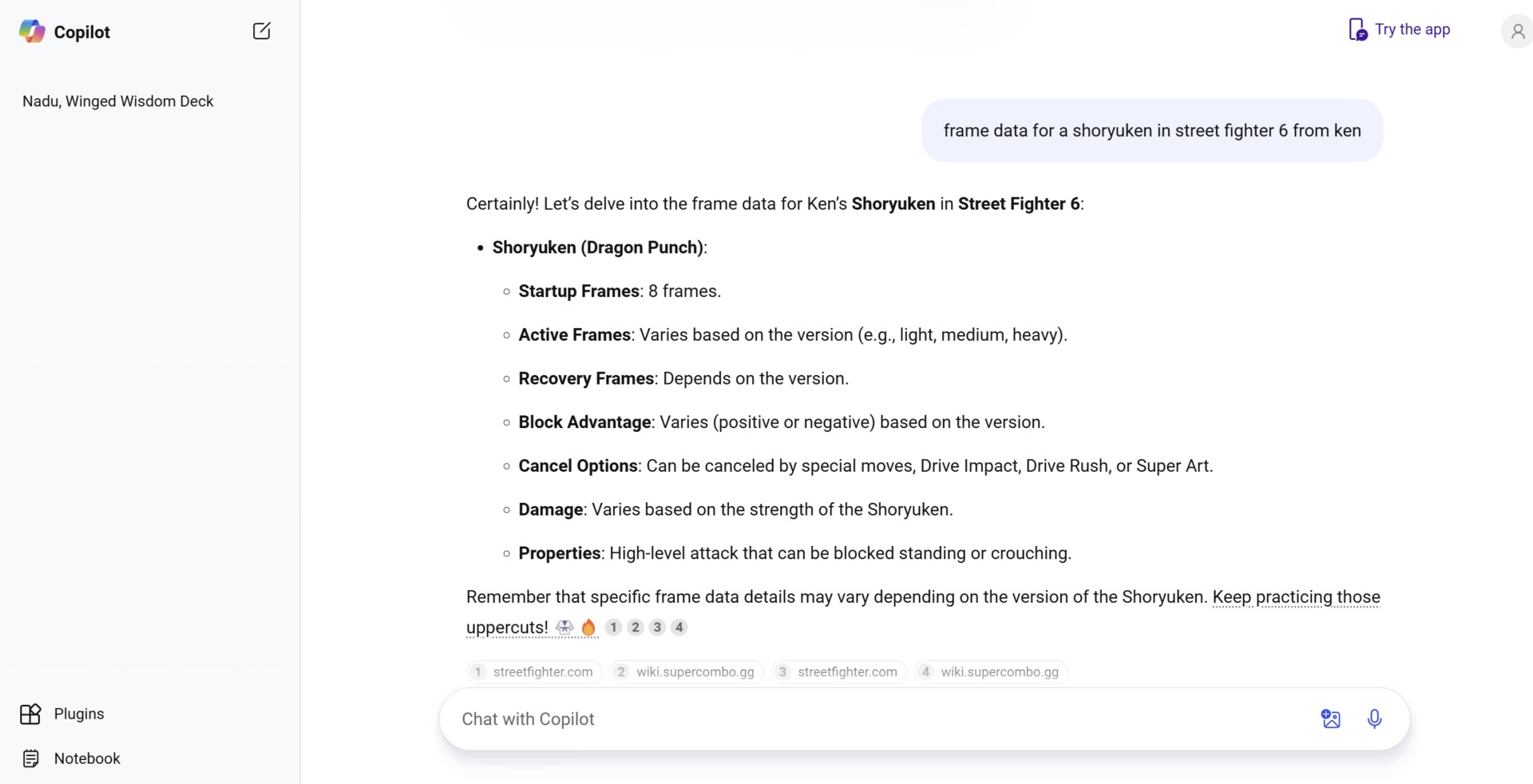
Task: Open source 4 wiki.supercombo.gg link
Action: [x=991, y=671]
